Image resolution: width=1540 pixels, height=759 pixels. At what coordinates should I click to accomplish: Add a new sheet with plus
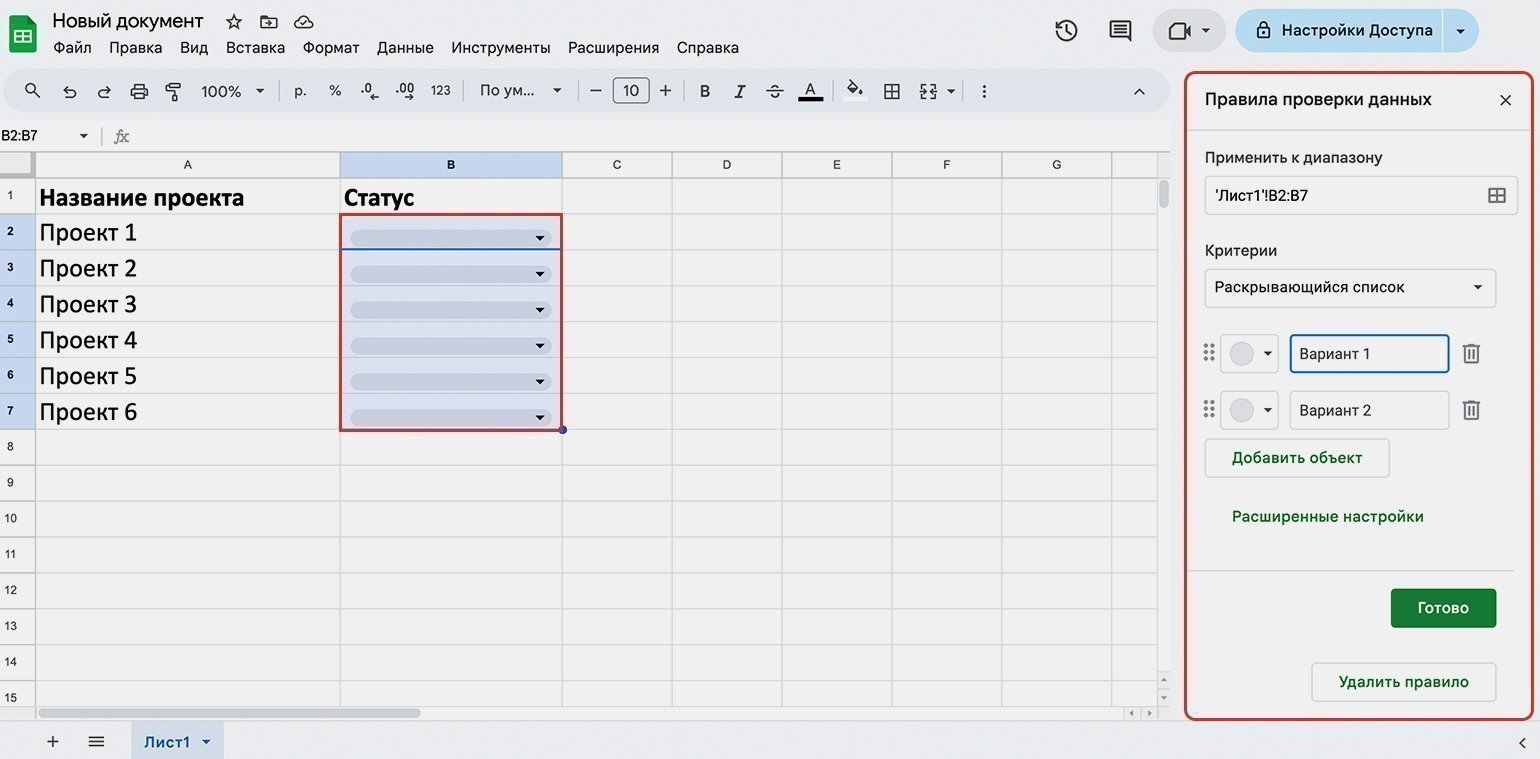53,741
